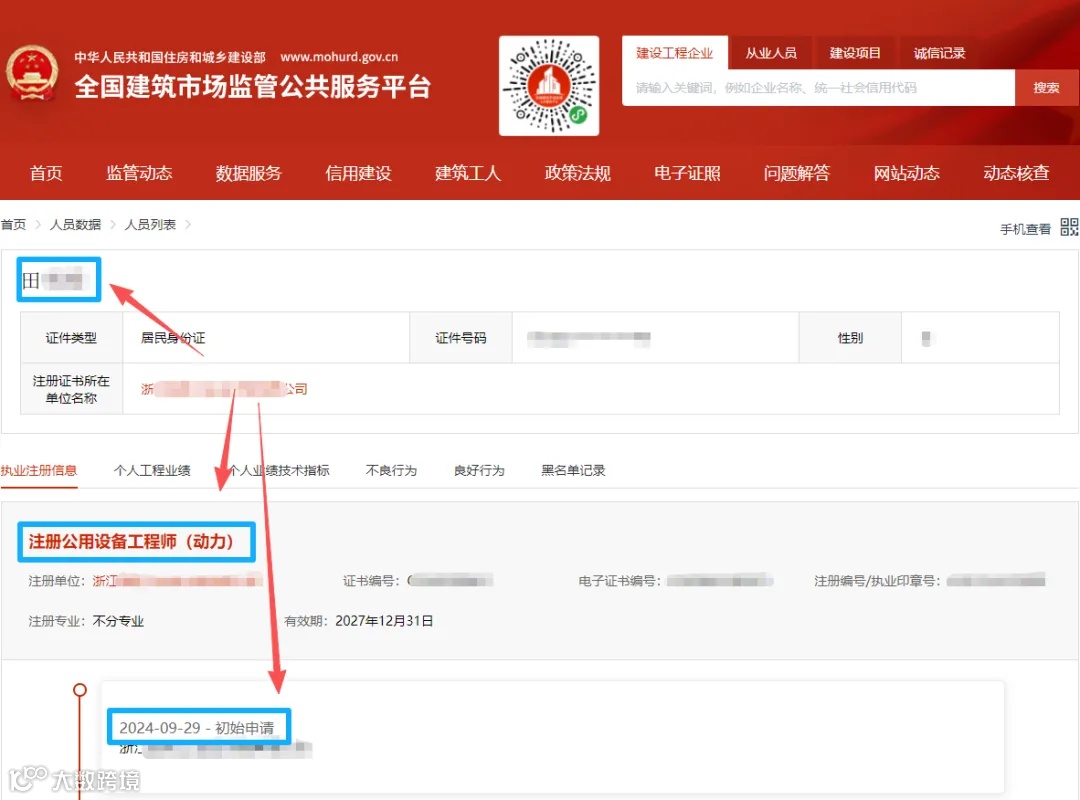Click 人员列表 breadcrumb link

click(150, 225)
